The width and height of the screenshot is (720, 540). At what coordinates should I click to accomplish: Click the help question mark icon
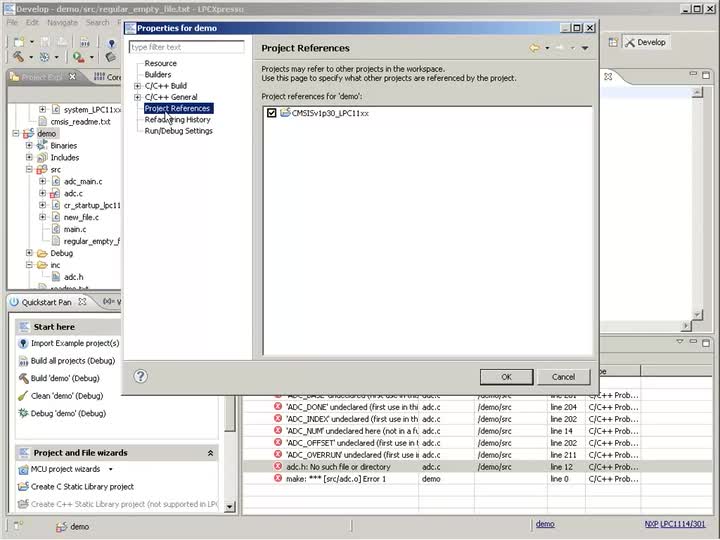click(141, 376)
